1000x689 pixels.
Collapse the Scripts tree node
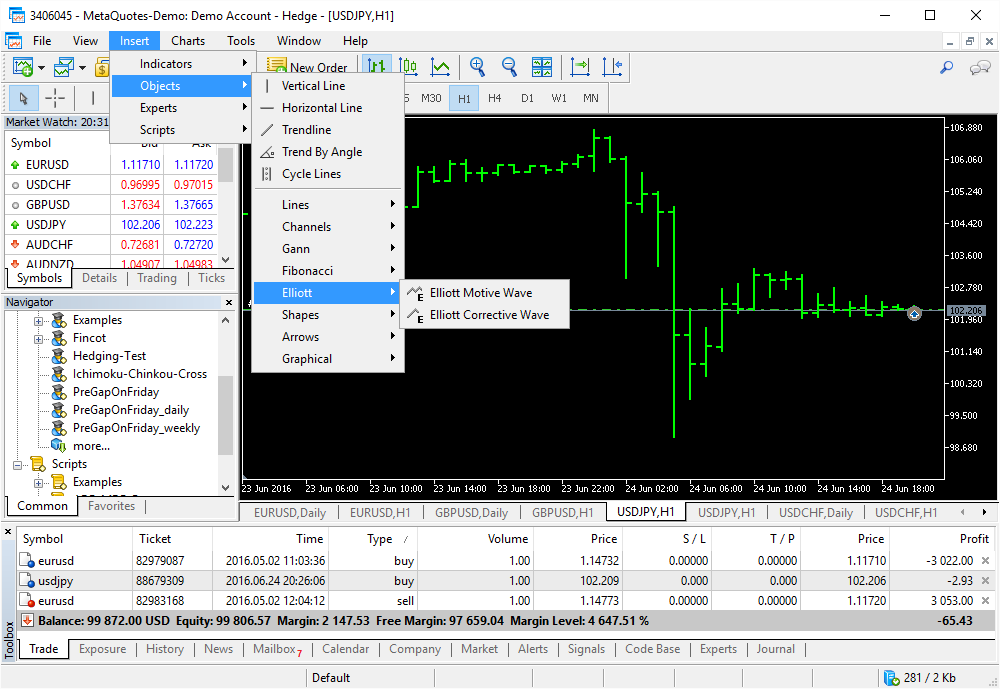pos(18,465)
